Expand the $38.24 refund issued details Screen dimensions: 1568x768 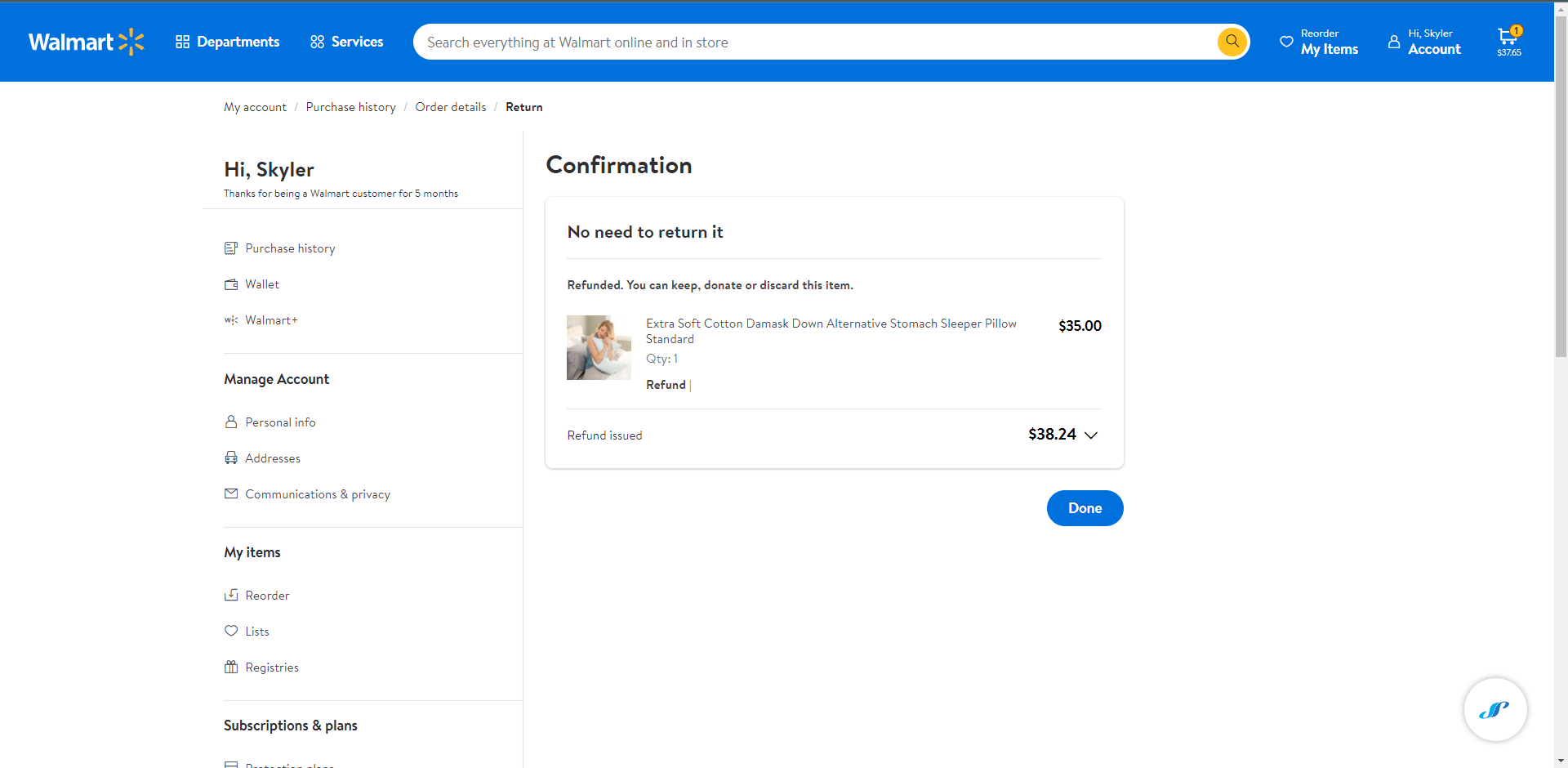point(1090,435)
